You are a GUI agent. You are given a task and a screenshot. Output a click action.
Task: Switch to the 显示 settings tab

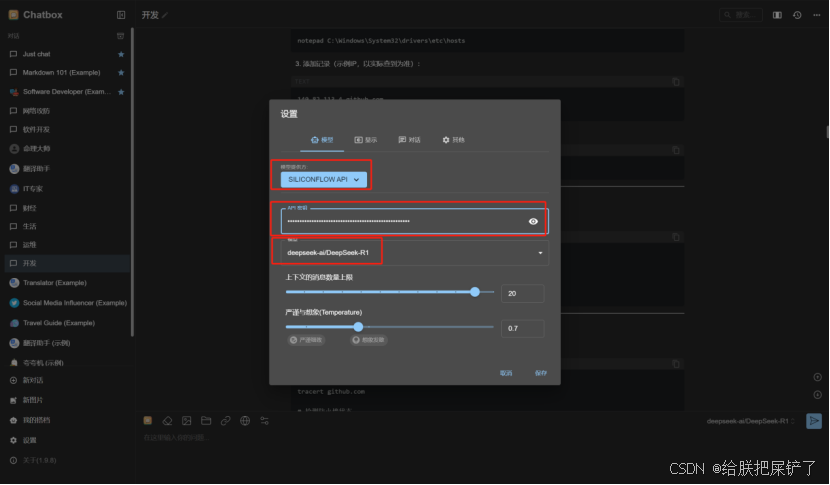(366, 140)
